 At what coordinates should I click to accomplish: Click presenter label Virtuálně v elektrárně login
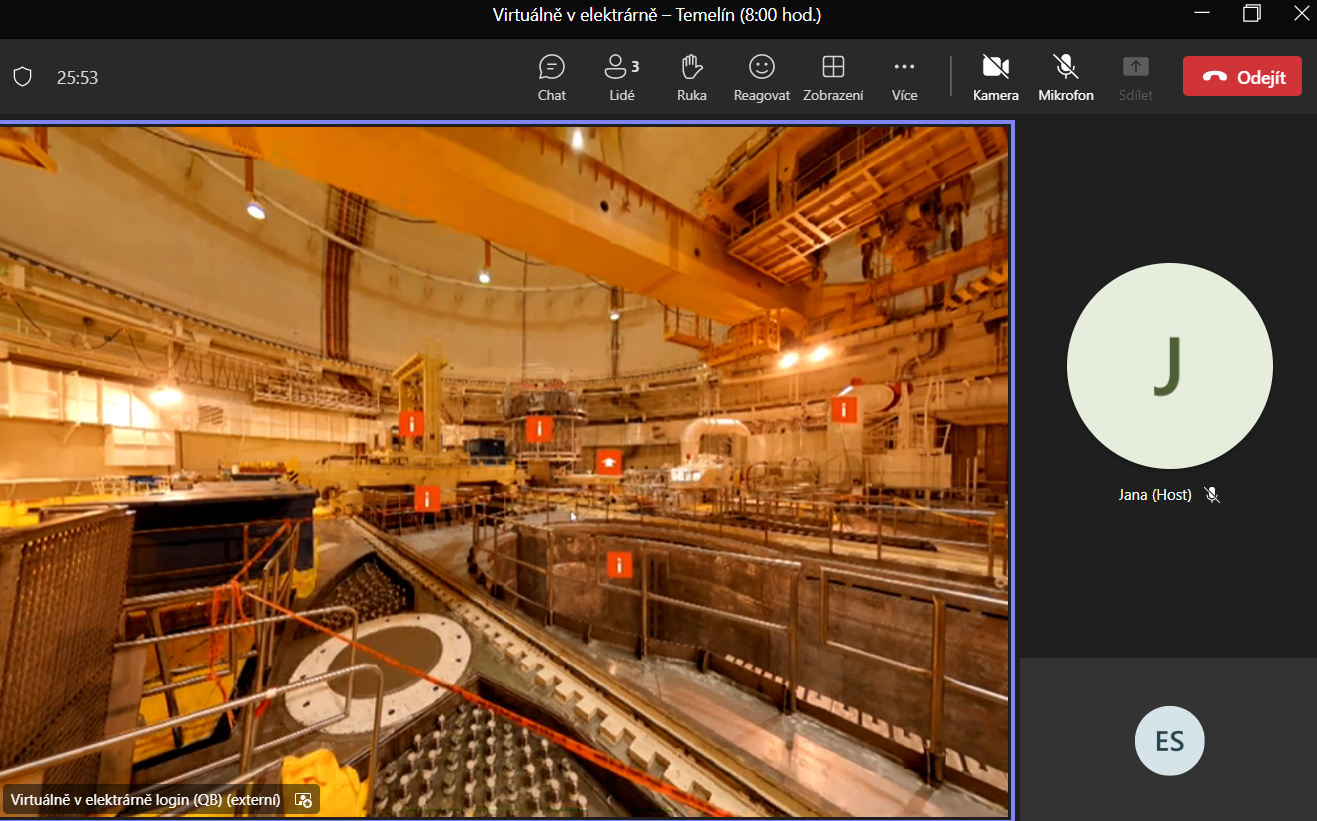[x=146, y=799]
